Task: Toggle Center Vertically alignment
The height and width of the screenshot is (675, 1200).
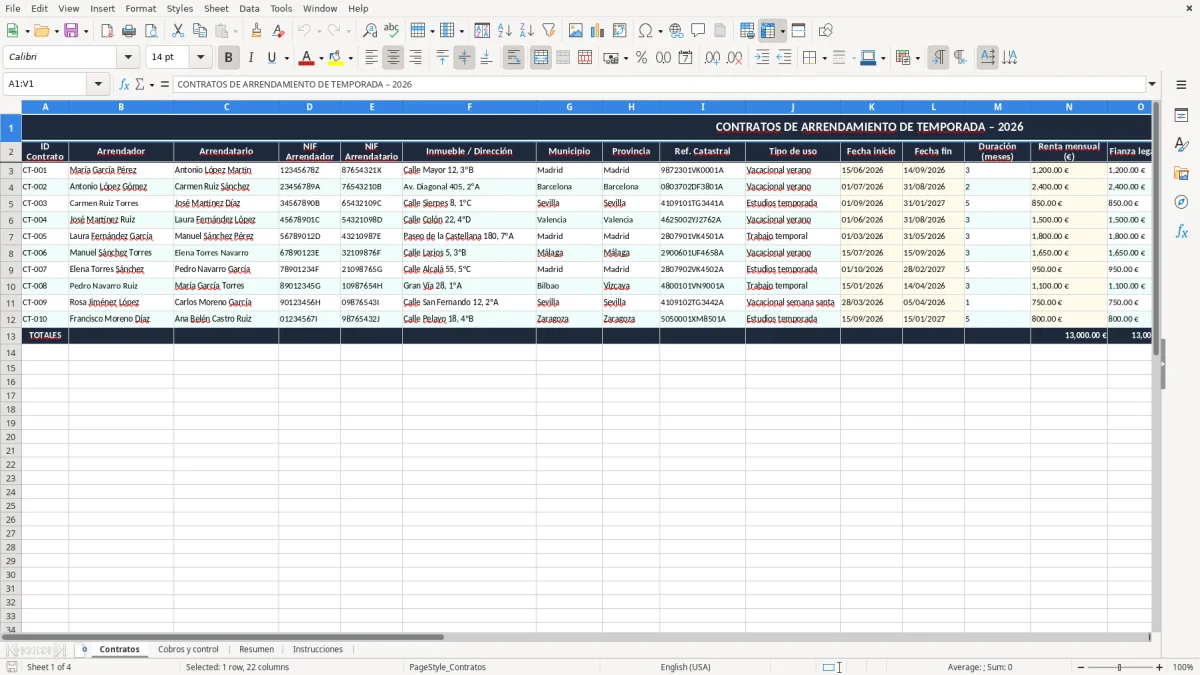Action: pyautogui.click(x=464, y=58)
